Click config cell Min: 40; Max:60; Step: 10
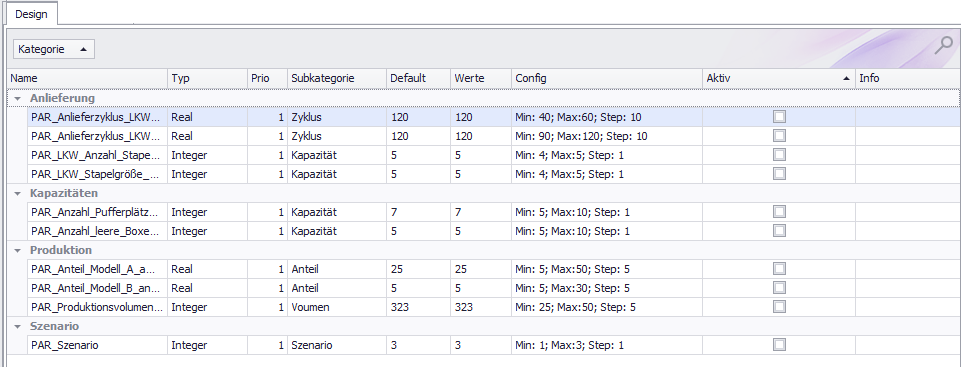This screenshot has width=961, height=367. (x=607, y=117)
